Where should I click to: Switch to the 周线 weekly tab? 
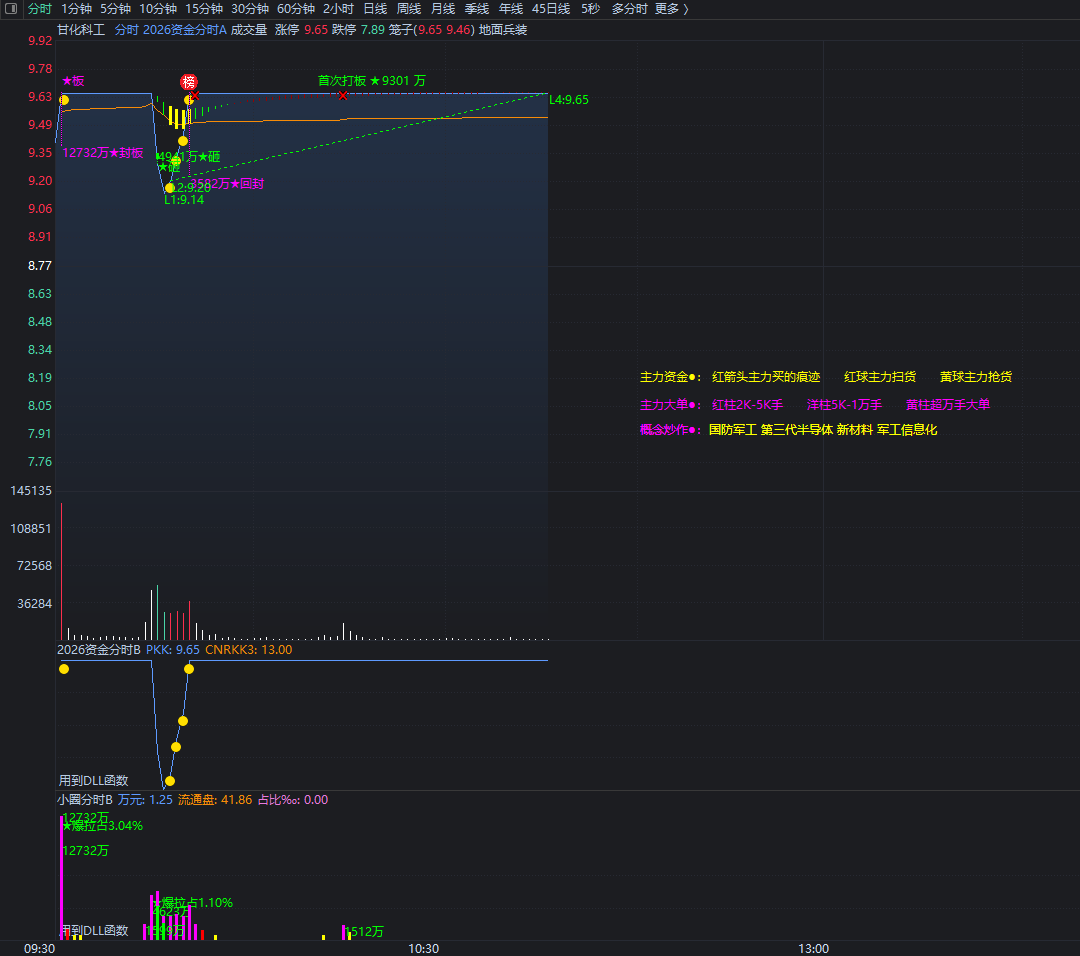tap(409, 9)
